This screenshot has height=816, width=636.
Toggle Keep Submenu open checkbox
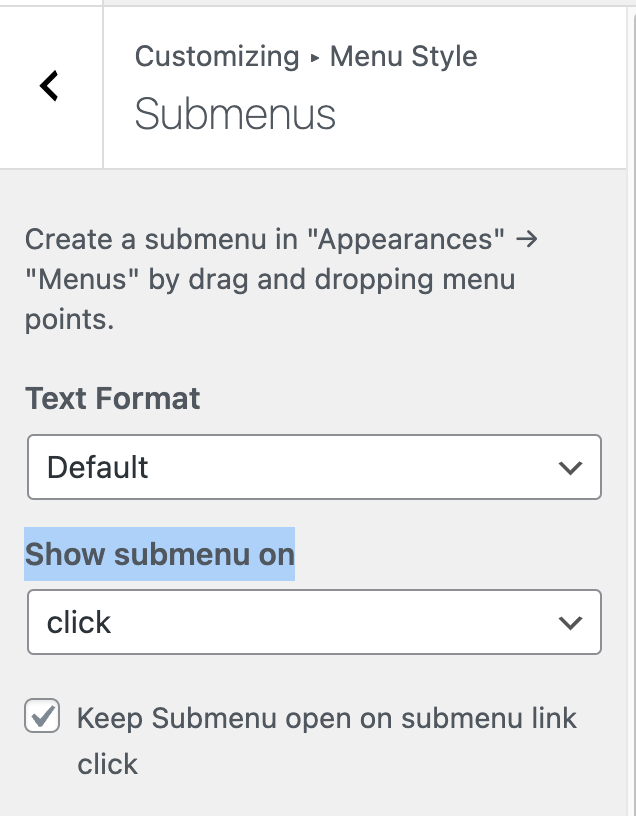point(42,717)
